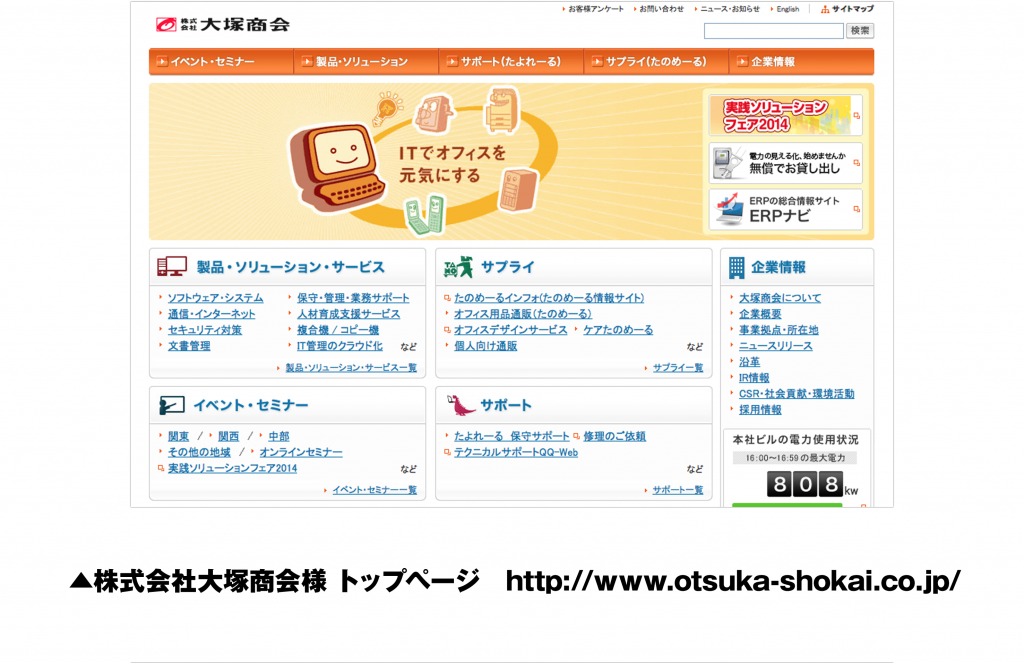1024x663 pixels.
Task: Click the blue building icon beside 企業情報
Action: [736, 267]
